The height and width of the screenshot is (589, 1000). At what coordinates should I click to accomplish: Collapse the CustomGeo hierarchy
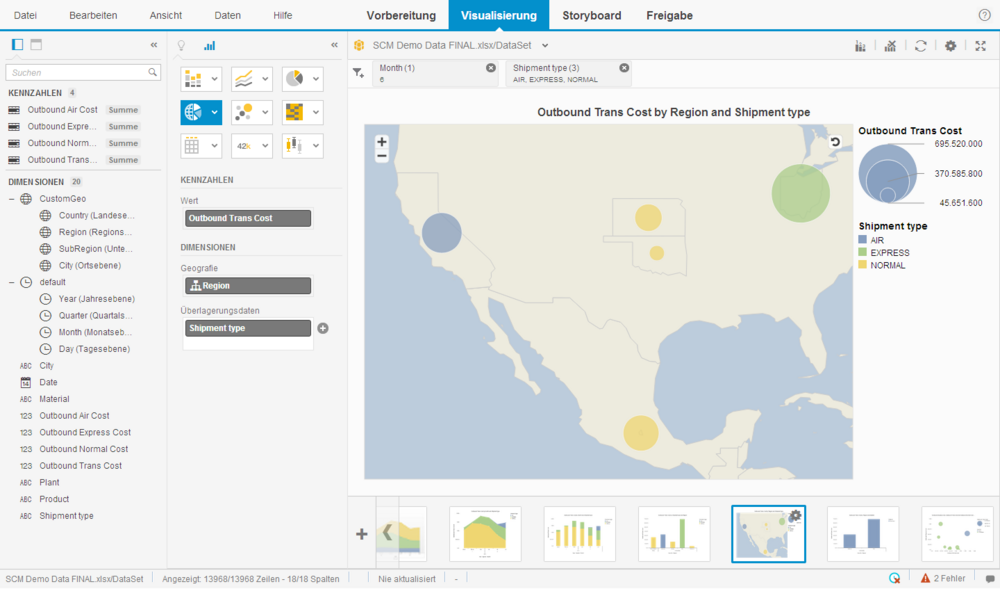click(x=11, y=199)
